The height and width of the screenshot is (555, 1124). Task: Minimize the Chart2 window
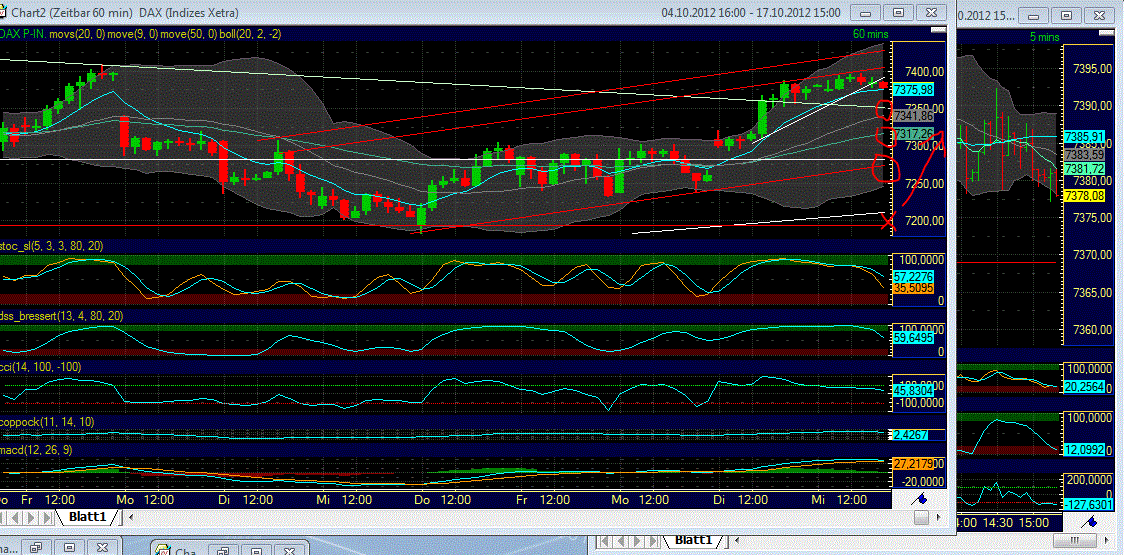pos(867,12)
